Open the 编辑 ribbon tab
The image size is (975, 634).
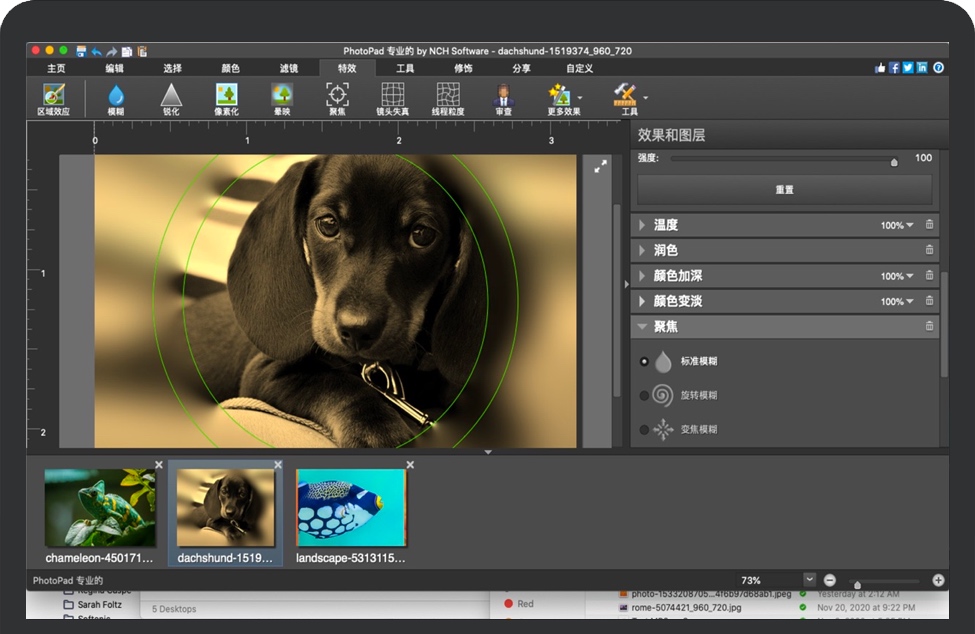tap(114, 68)
